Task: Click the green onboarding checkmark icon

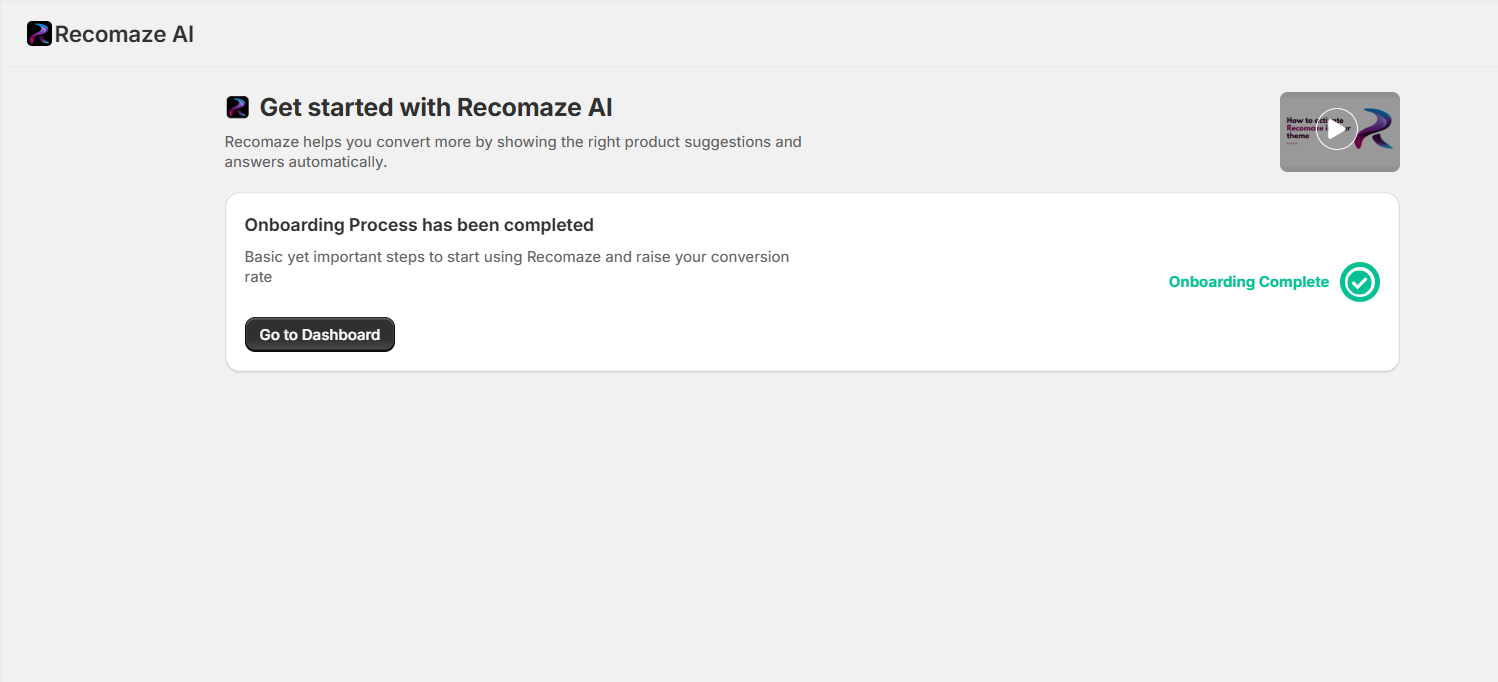Action: pyautogui.click(x=1359, y=282)
